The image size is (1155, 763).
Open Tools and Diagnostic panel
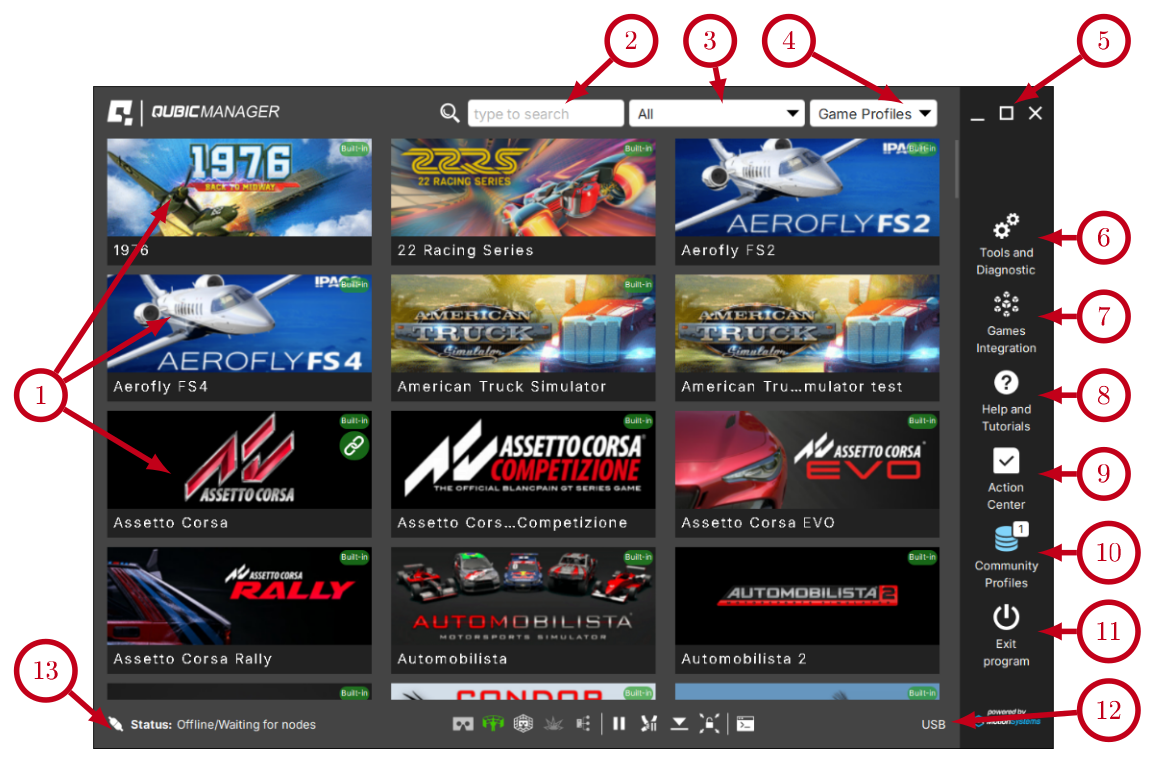click(1006, 243)
